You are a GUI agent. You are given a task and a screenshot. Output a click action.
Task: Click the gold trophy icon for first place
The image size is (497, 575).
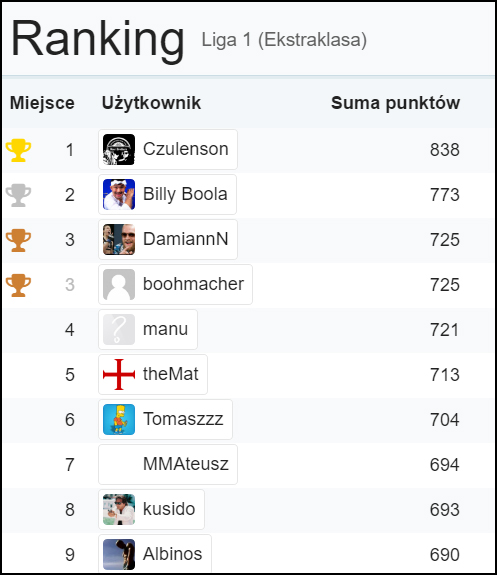18,150
